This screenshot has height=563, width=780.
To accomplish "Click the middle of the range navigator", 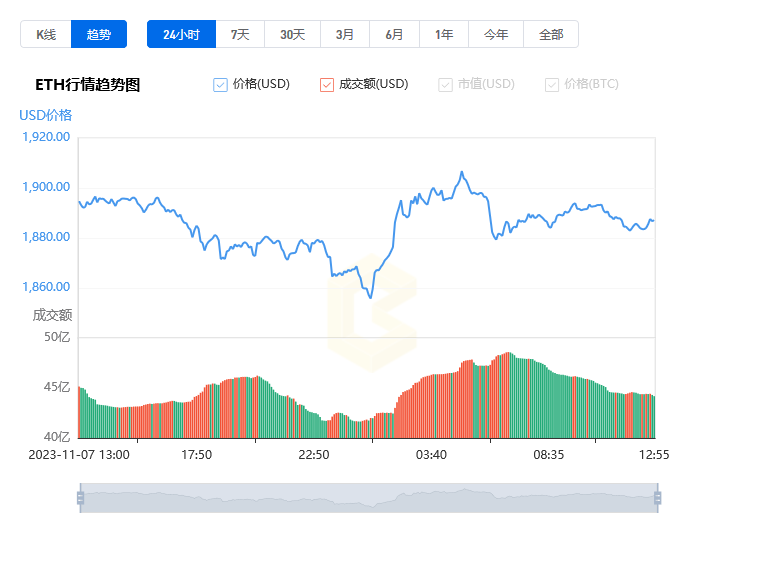I will [x=369, y=498].
